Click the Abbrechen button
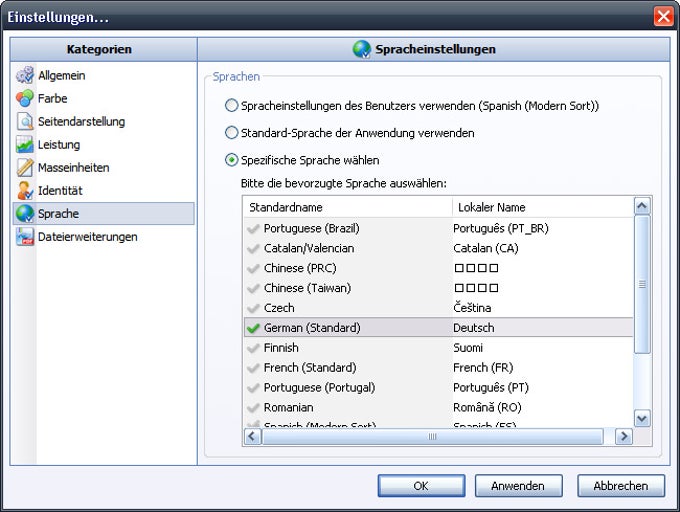The width and height of the screenshot is (680, 512). tap(621, 486)
